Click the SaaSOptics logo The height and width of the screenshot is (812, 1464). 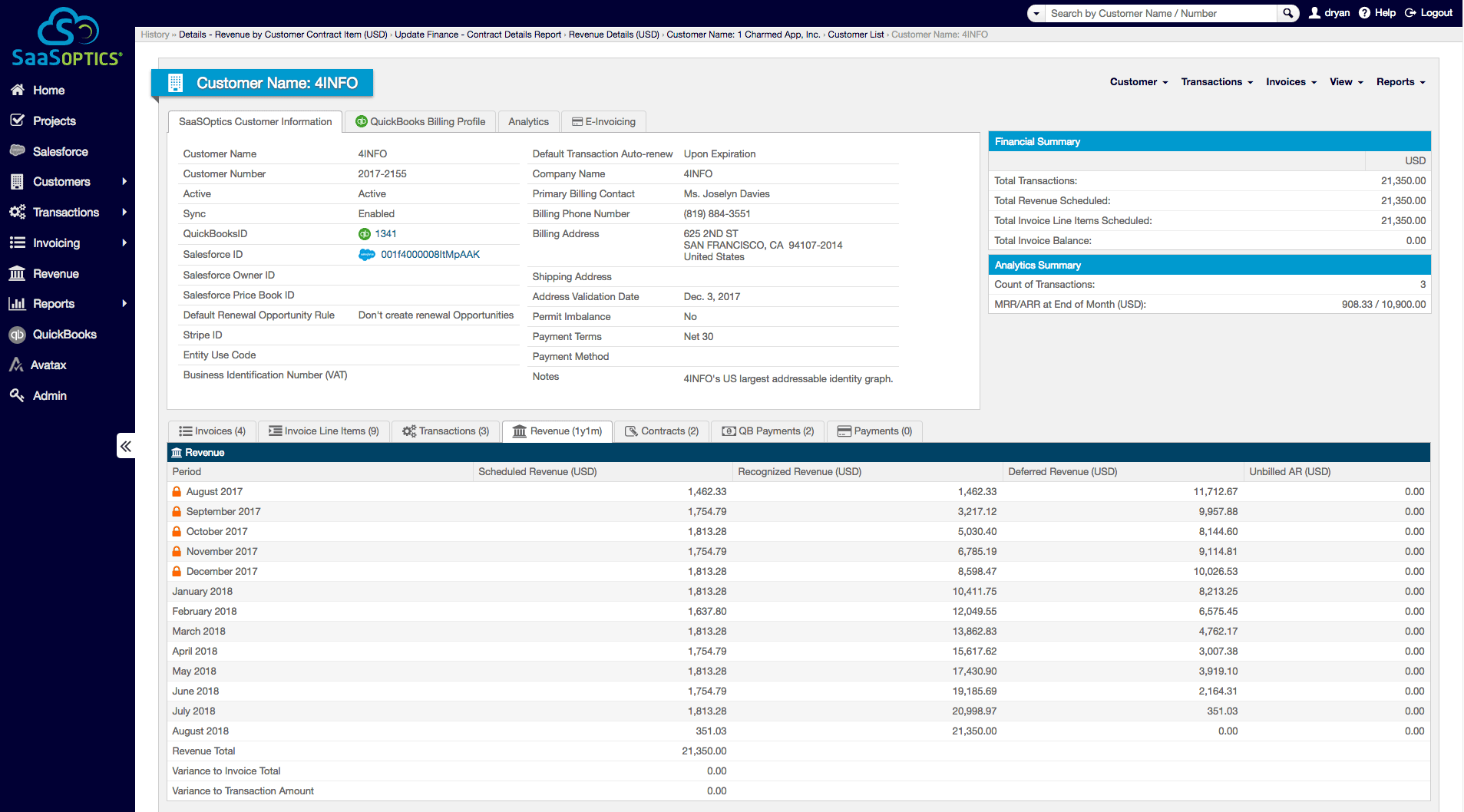coord(68,38)
